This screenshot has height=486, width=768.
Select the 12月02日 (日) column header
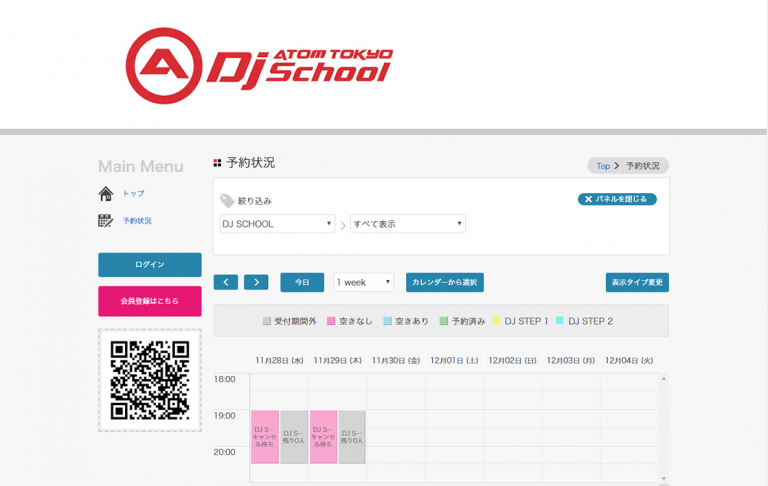tap(512, 361)
